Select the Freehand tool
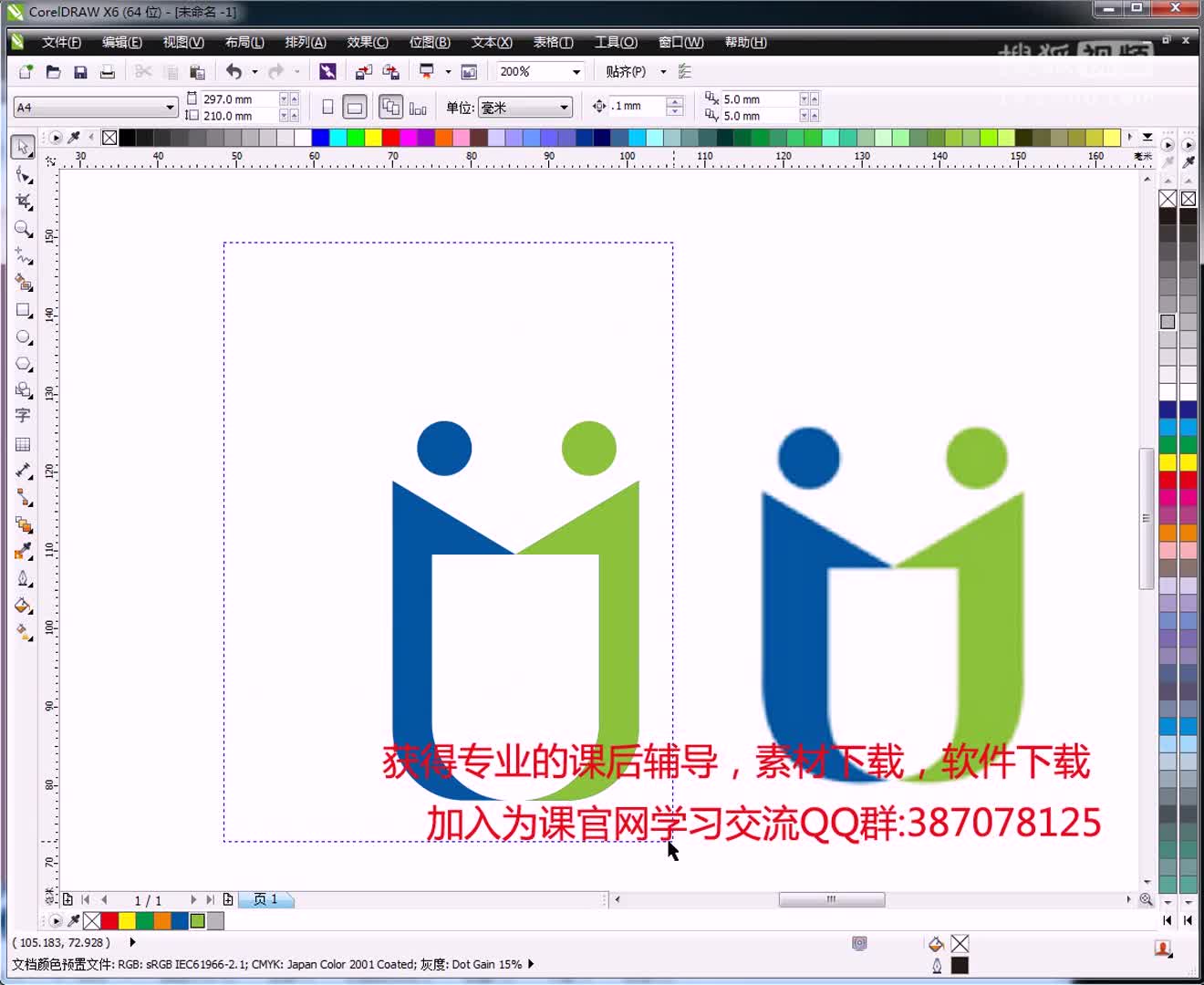The height and width of the screenshot is (985, 1204). tap(23, 256)
